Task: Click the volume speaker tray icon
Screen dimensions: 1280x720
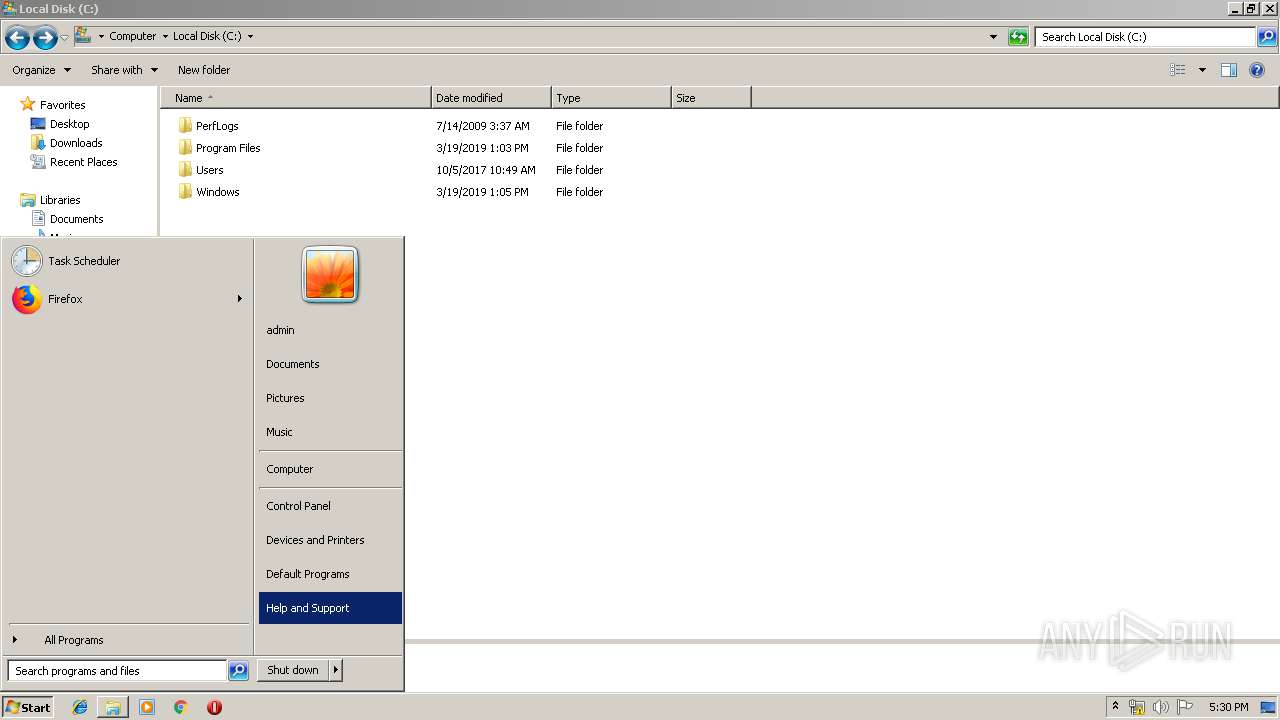Action: coord(1160,707)
